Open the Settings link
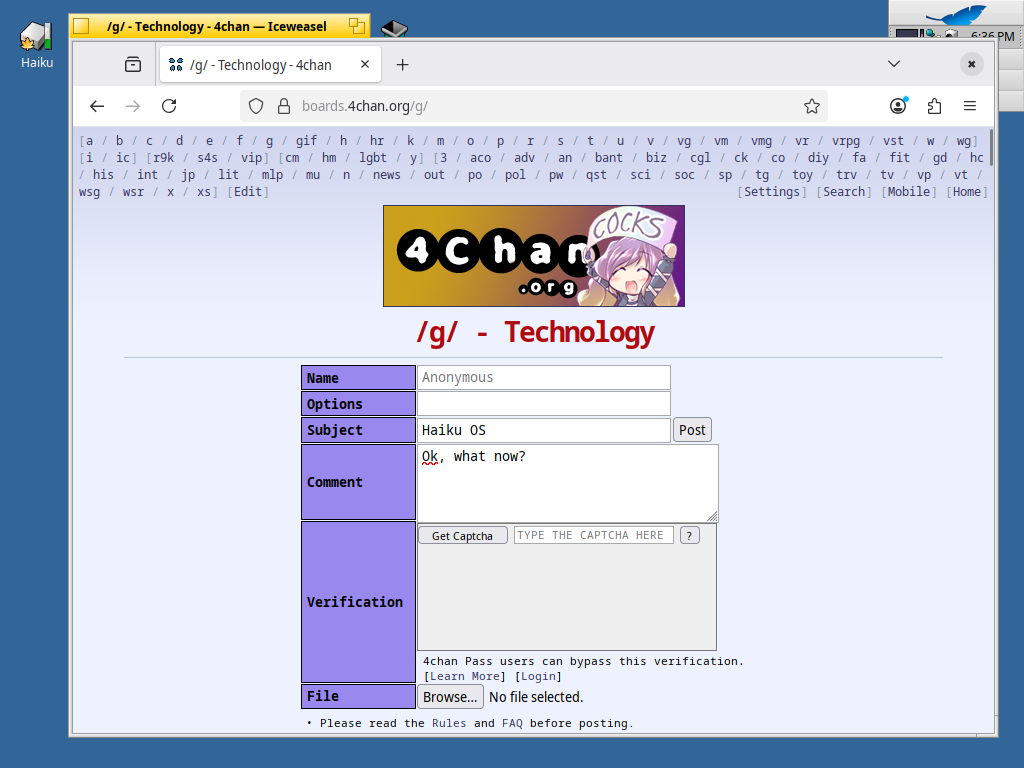The image size is (1024, 768). [x=772, y=191]
